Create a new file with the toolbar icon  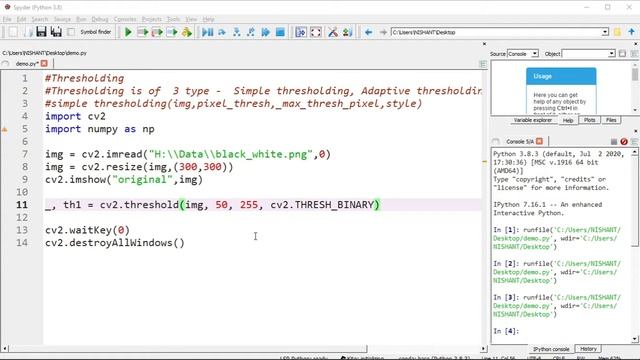[13, 32]
